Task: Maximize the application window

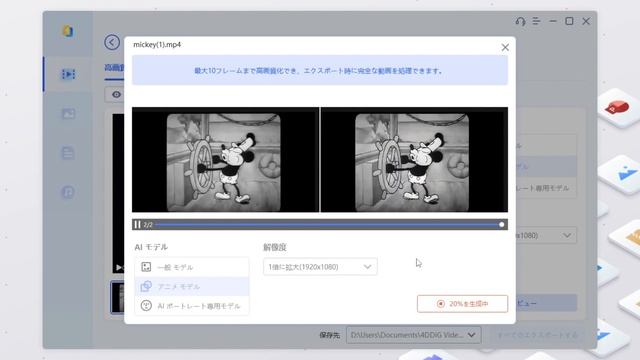Action: (x=569, y=21)
